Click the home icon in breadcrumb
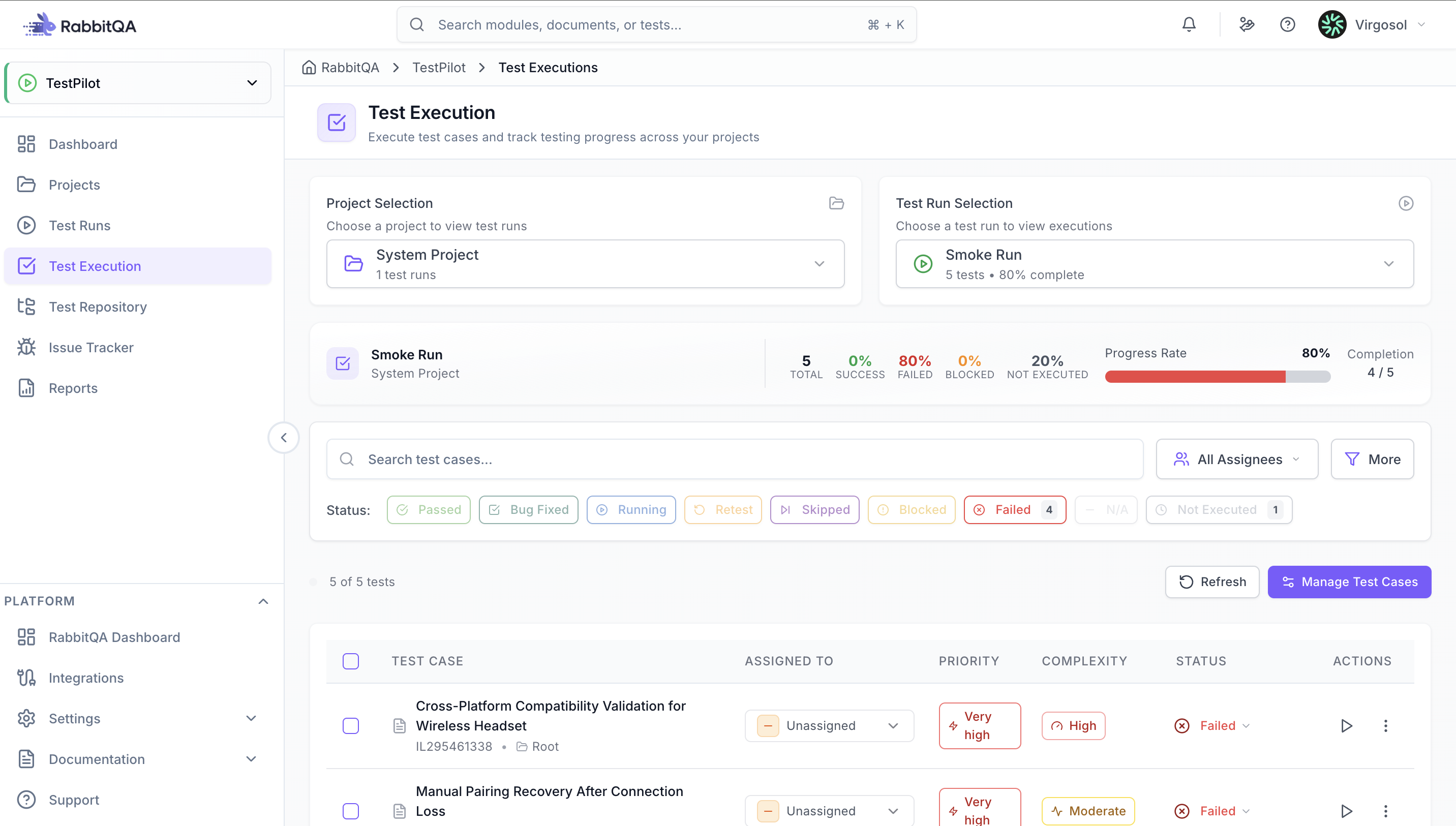 click(x=309, y=68)
